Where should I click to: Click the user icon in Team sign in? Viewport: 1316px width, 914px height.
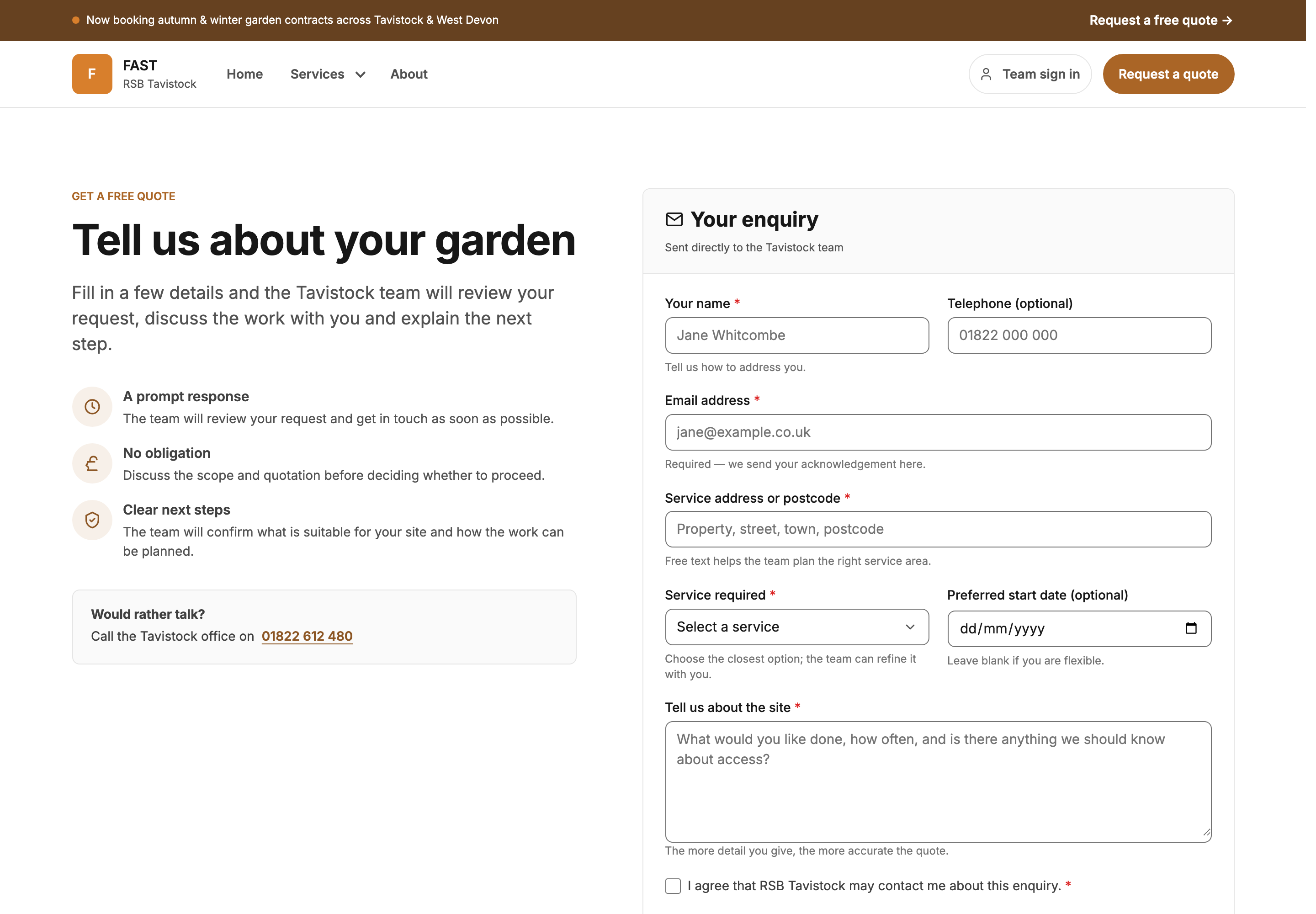pos(986,74)
